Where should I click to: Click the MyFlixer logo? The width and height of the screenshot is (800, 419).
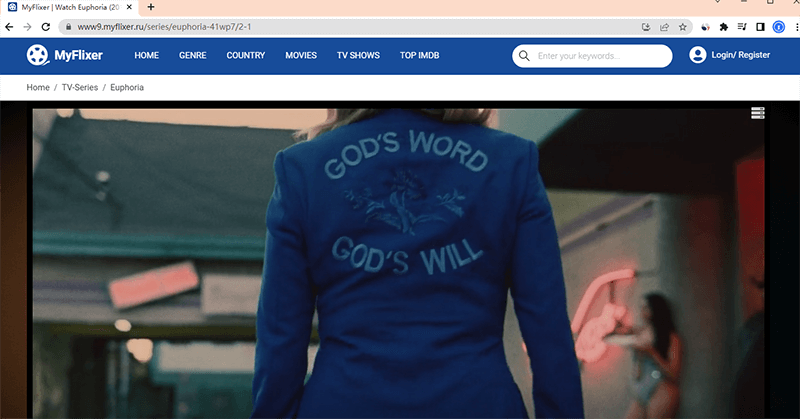65,55
